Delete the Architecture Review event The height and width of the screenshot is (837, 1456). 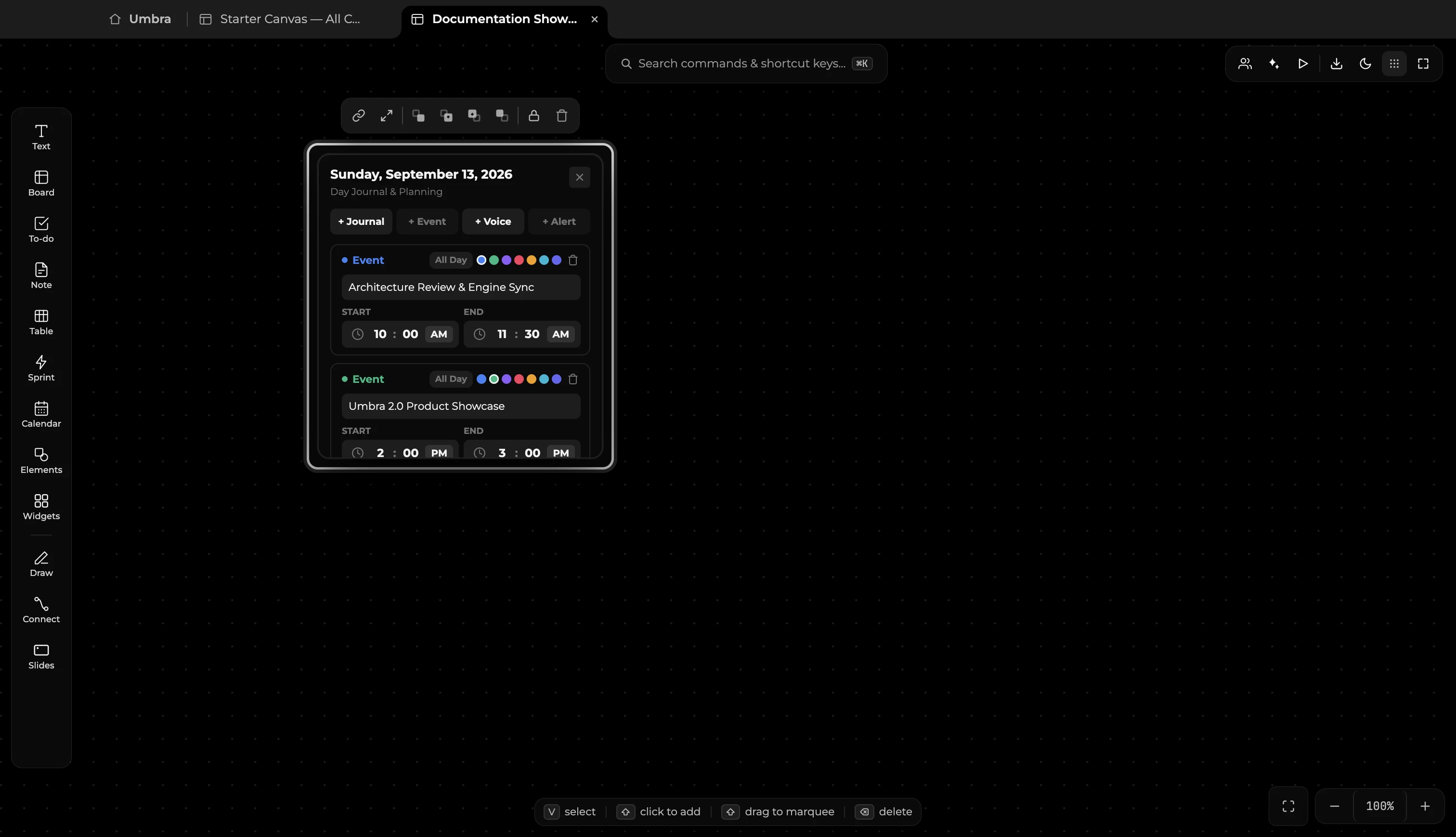tap(573, 261)
